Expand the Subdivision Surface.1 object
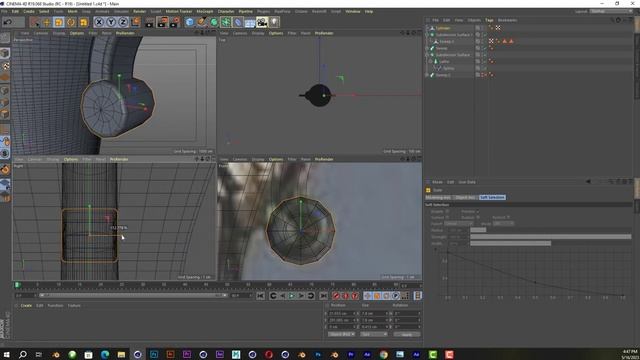This screenshot has width=640, height=360. point(427,35)
